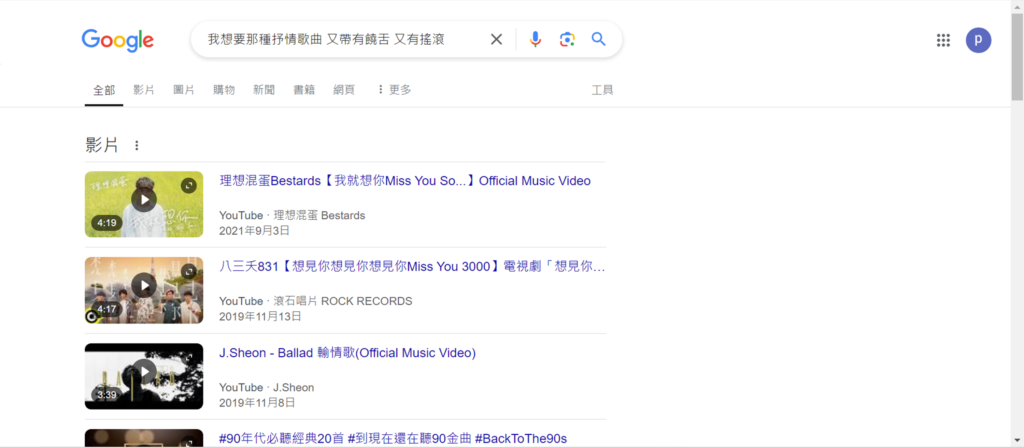Click inside the search query field
The width and height of the screenshot is (1024, 447).
(x=340, y=40)
